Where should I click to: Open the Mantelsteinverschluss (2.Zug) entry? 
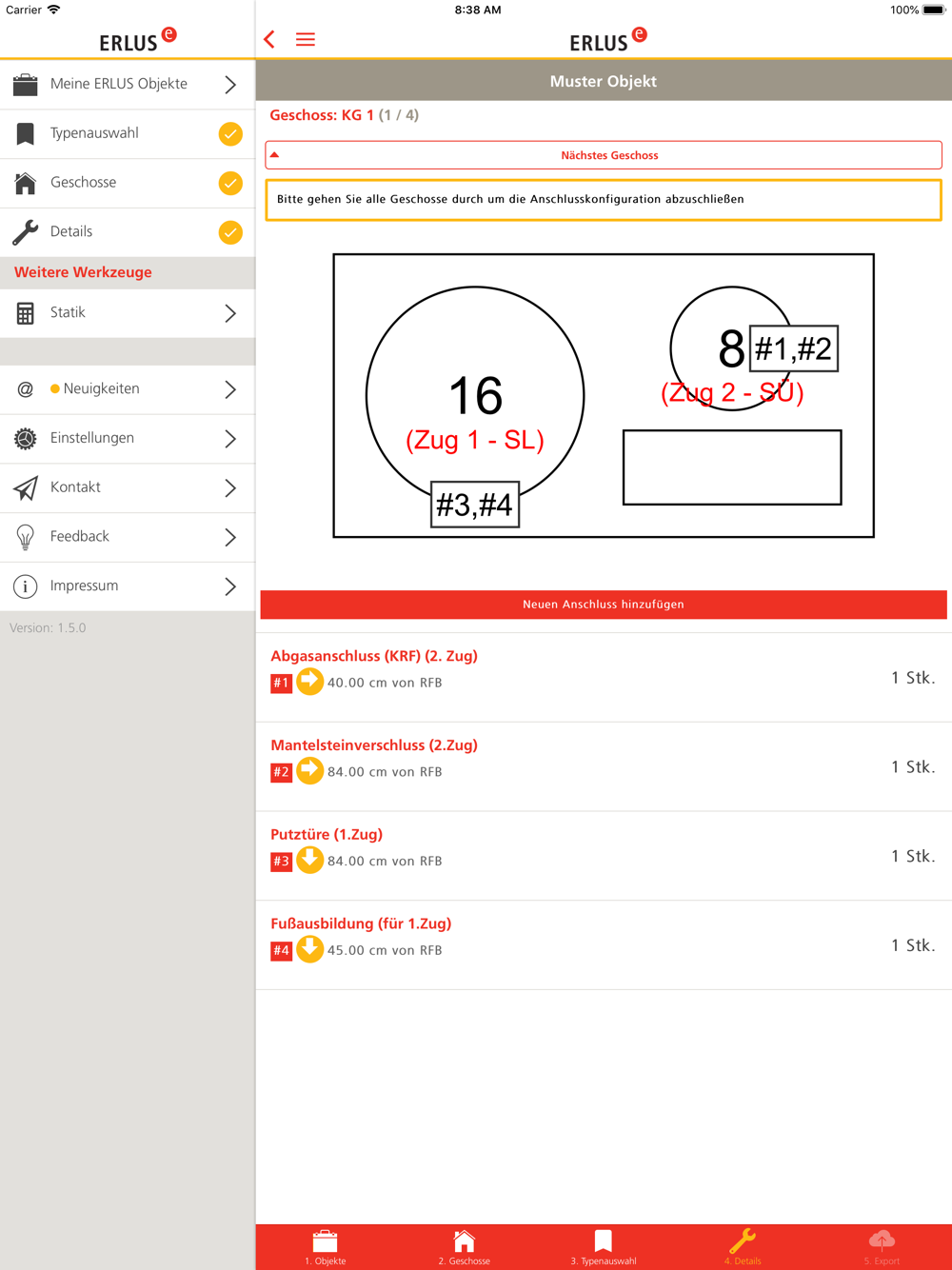[x=604, y=766]
